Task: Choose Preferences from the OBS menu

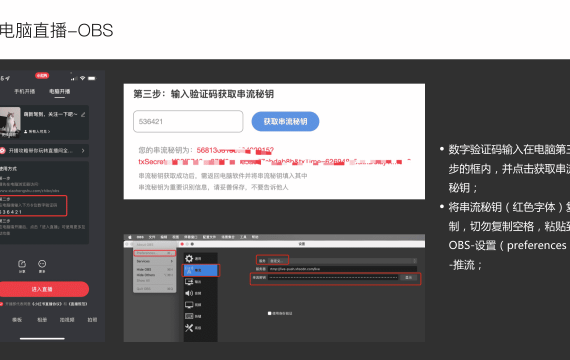Action: (154, 253)
